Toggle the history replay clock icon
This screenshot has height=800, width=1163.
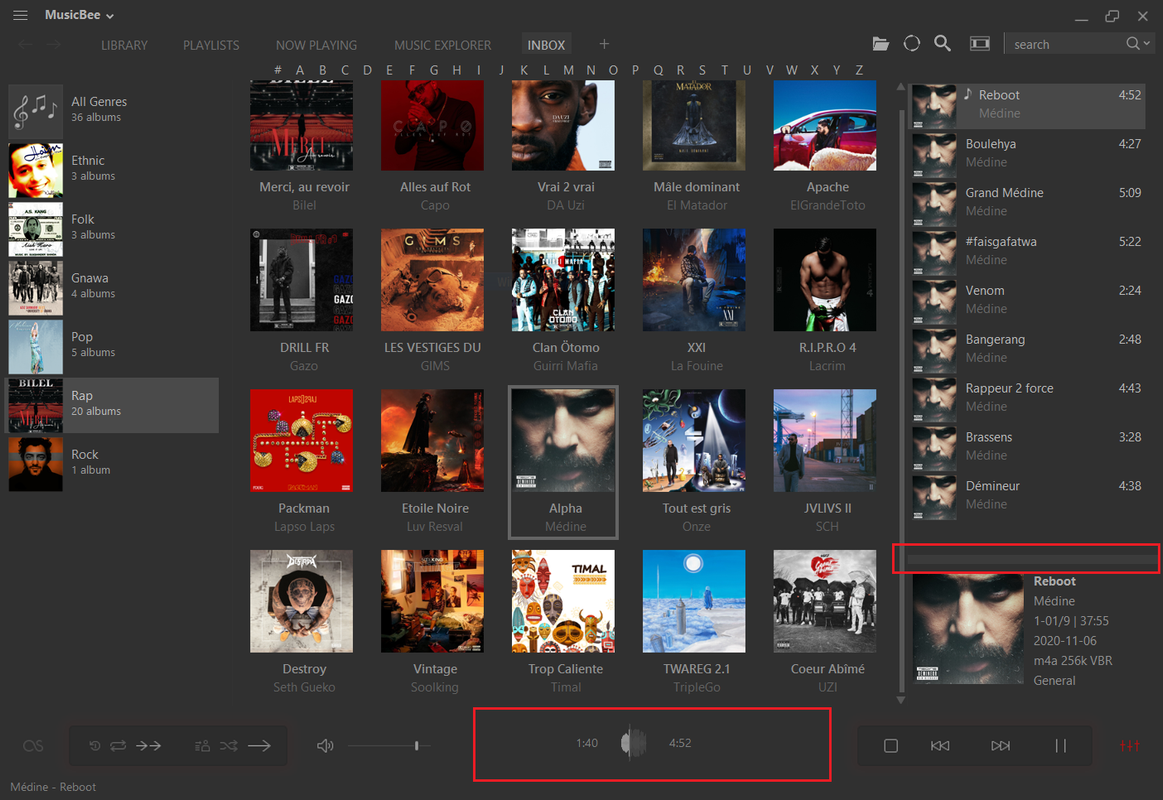[94, 746]
